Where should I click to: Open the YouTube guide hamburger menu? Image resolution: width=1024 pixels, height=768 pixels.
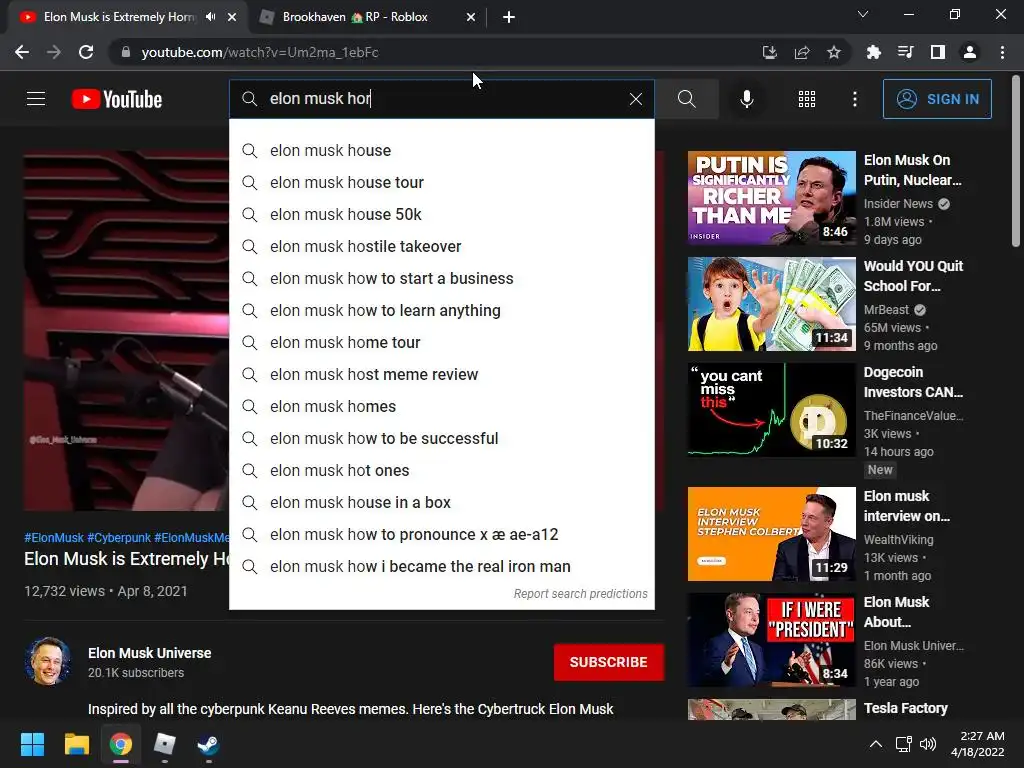click(x=36, y=99)
